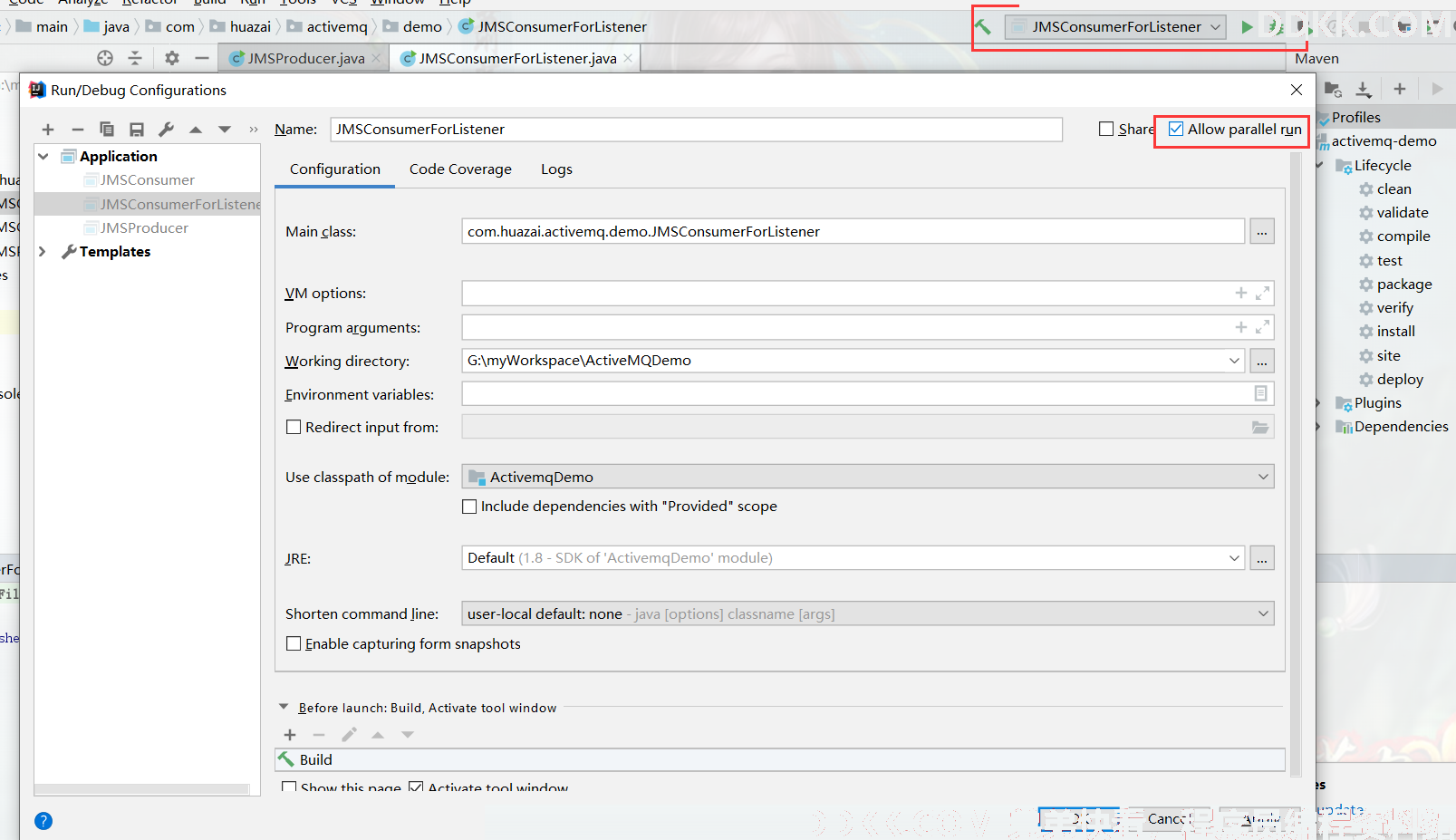Remove the selected configuration with minus icon
Viewport: 1456px width, 840px height.
77,130
